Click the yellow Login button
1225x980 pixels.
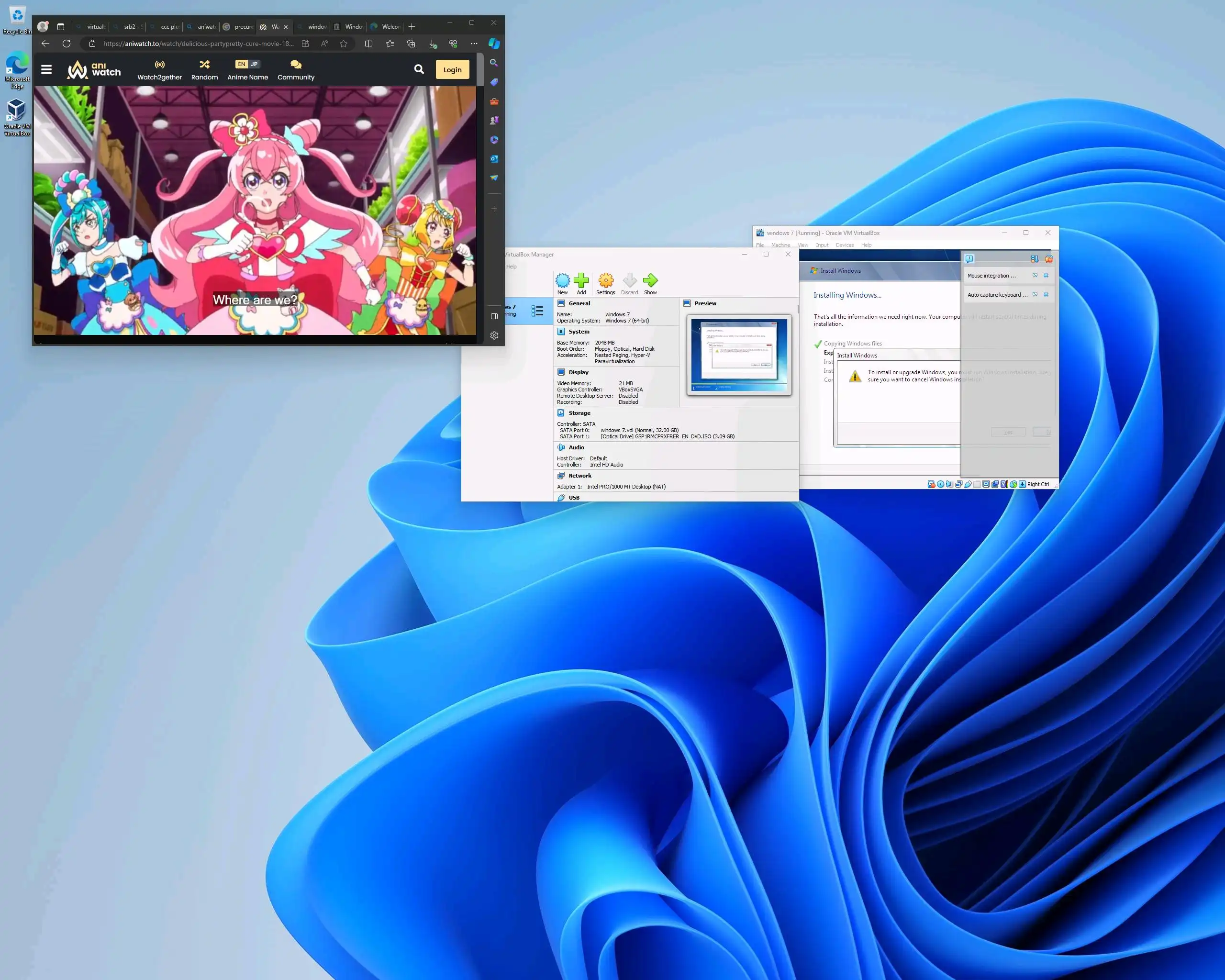[x=452, y=69]
